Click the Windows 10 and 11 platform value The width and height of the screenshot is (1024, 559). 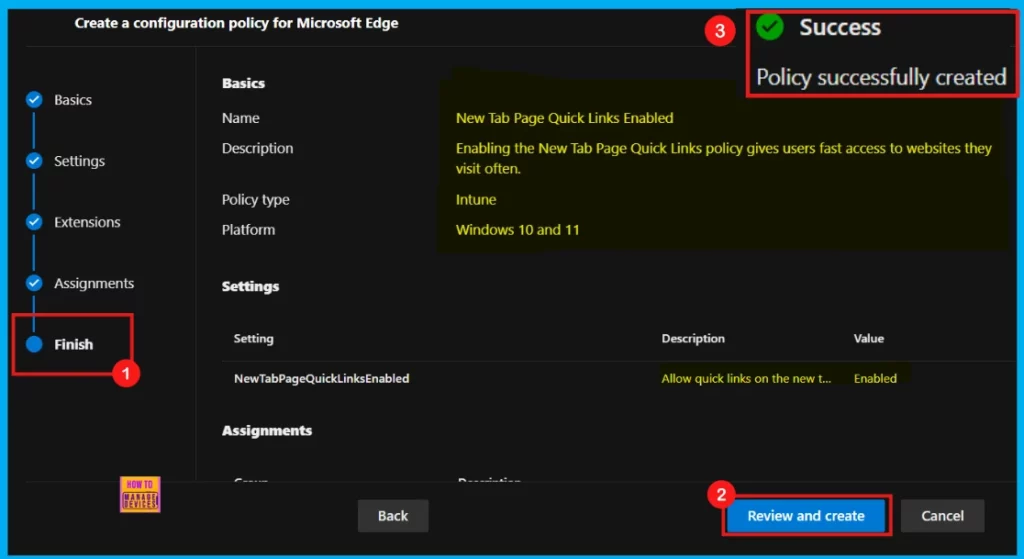(x=517, y=230)
